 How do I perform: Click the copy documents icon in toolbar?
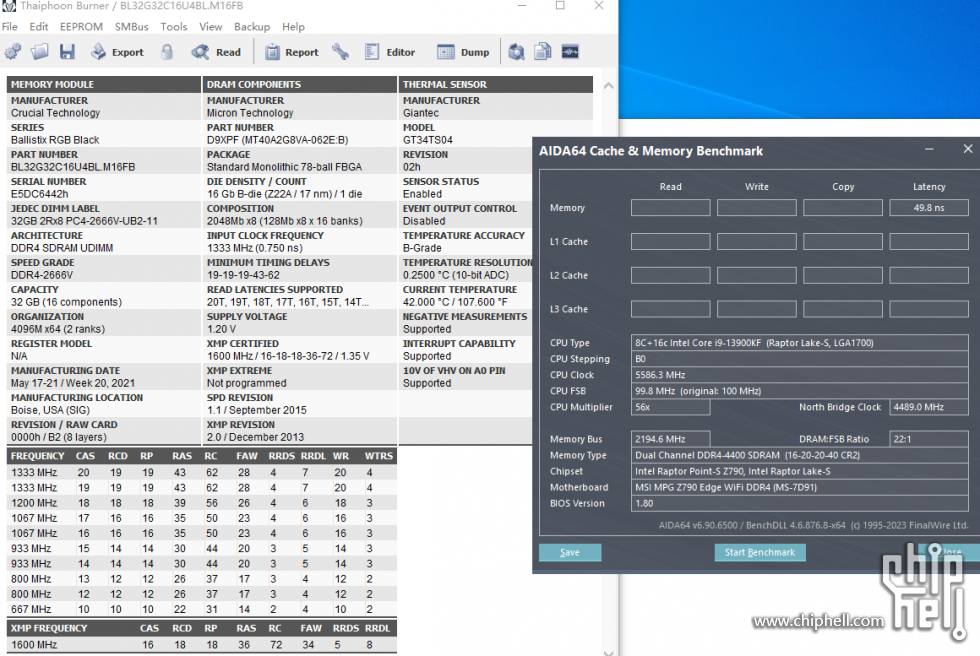(542, 52)
